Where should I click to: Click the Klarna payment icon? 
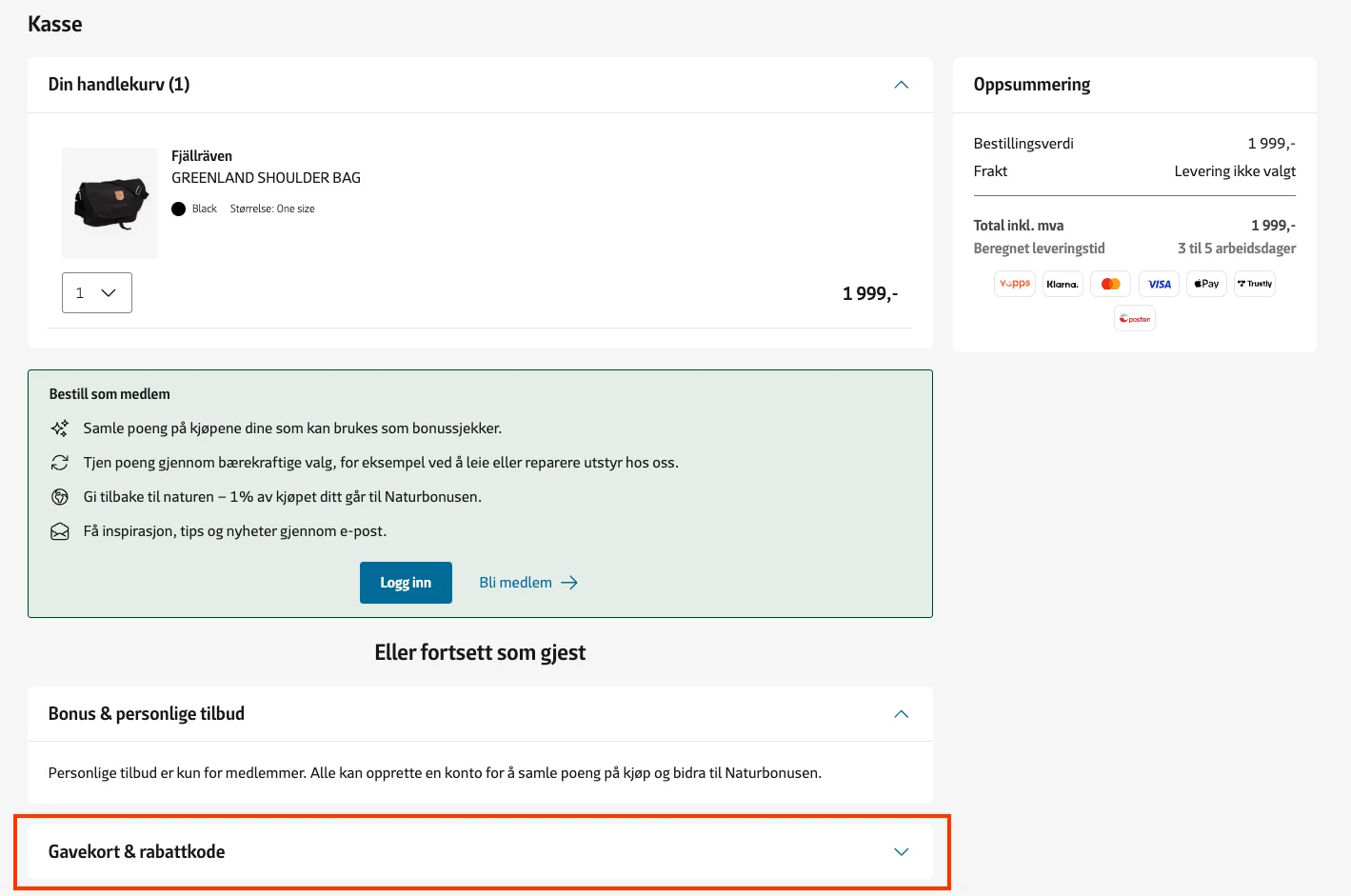[x=1063, y=284]
